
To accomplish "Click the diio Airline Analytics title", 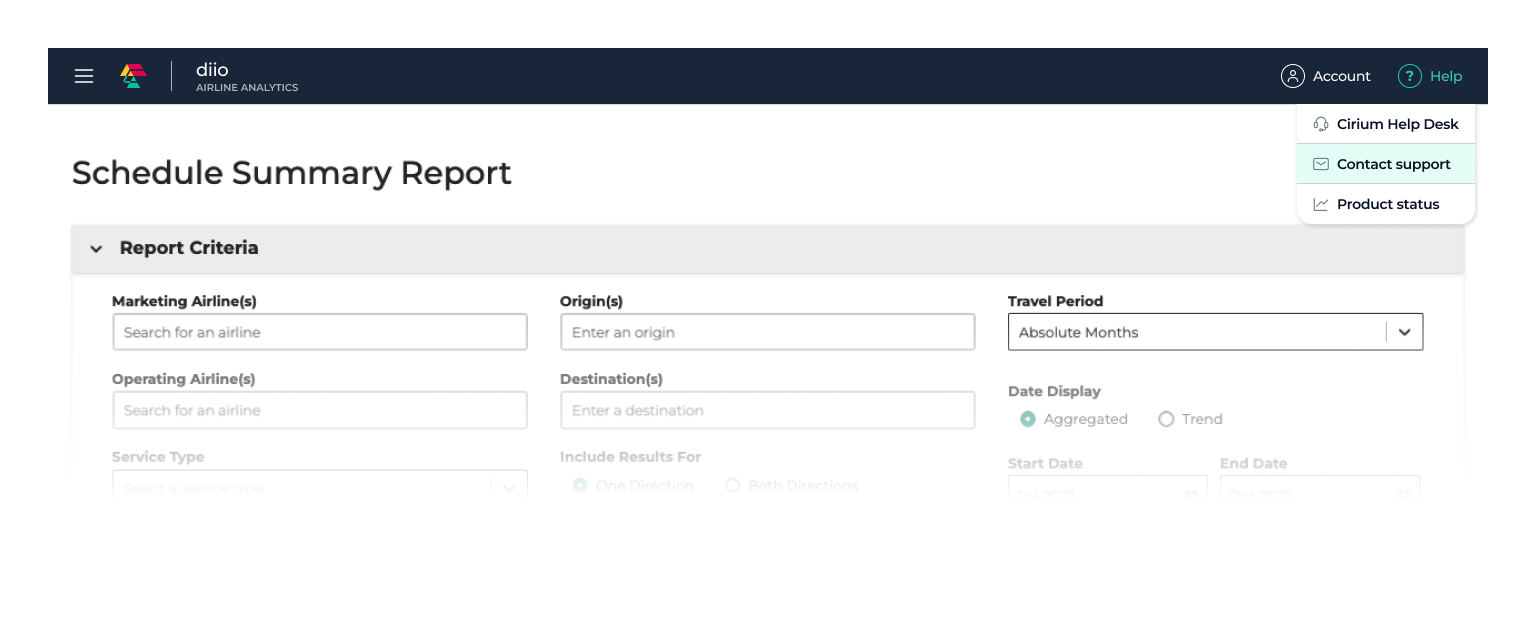I will (x=246, y=77).
